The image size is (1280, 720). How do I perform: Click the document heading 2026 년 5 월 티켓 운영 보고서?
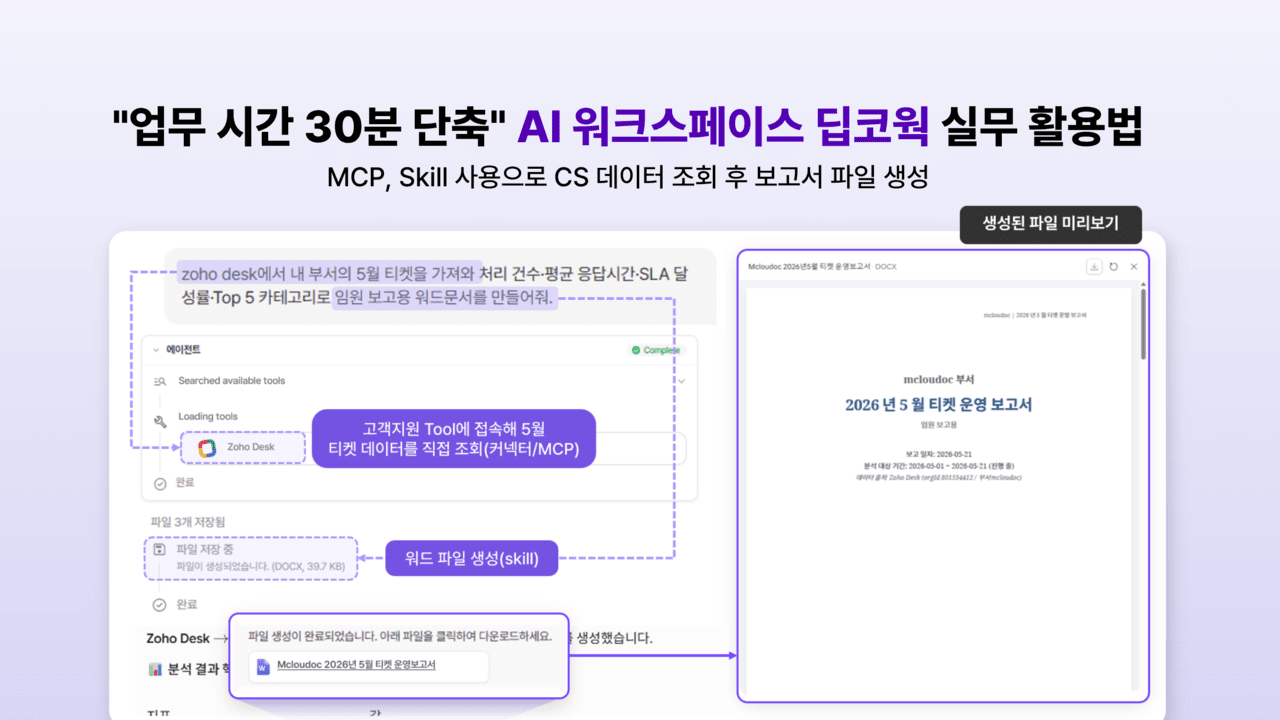coord(938,405)
